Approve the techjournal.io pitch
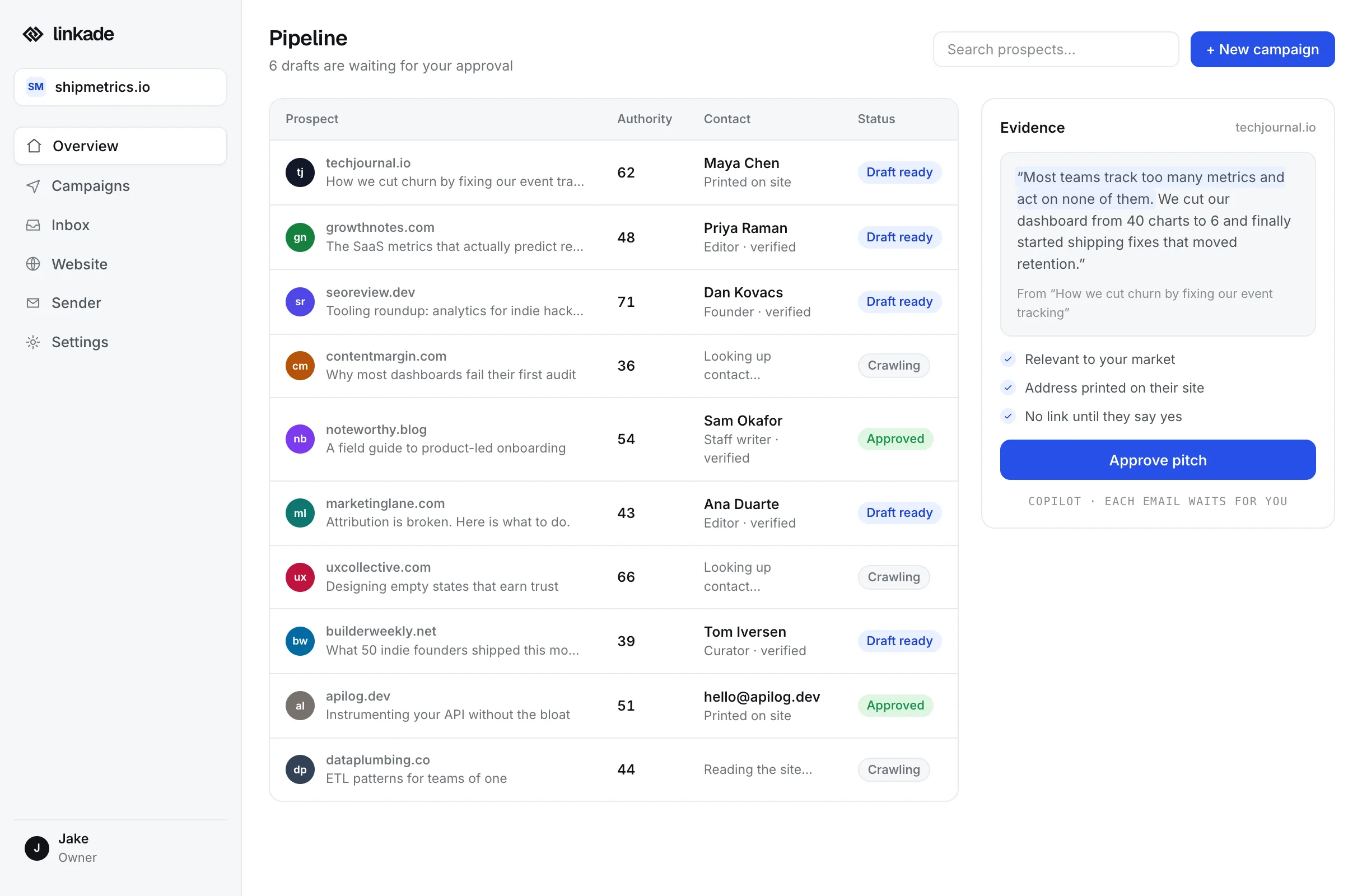 point(1158,460)
